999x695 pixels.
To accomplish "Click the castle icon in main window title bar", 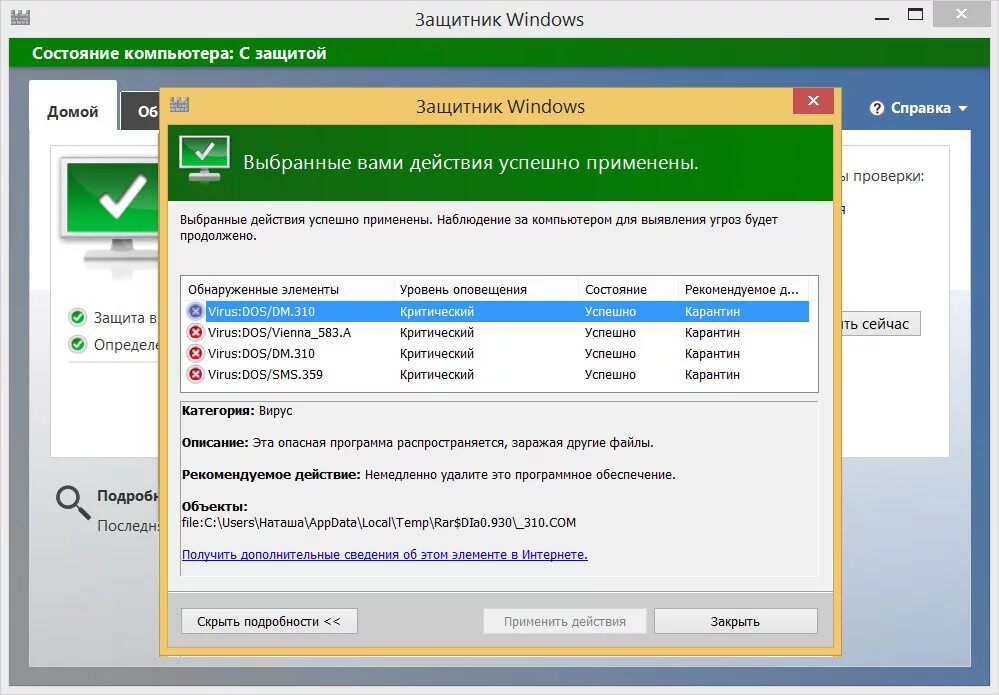I will coord(20,18).
